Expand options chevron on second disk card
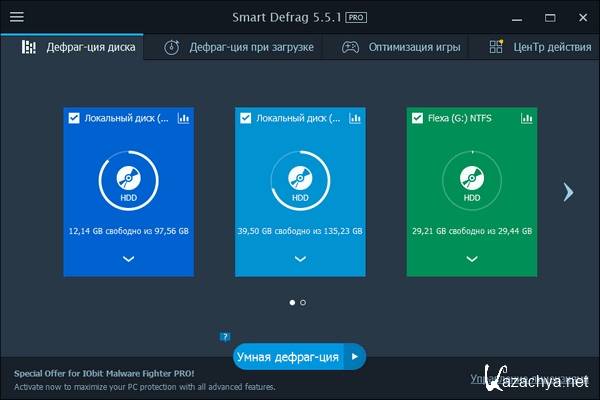The image size is (600, 400). click(300, 258)
